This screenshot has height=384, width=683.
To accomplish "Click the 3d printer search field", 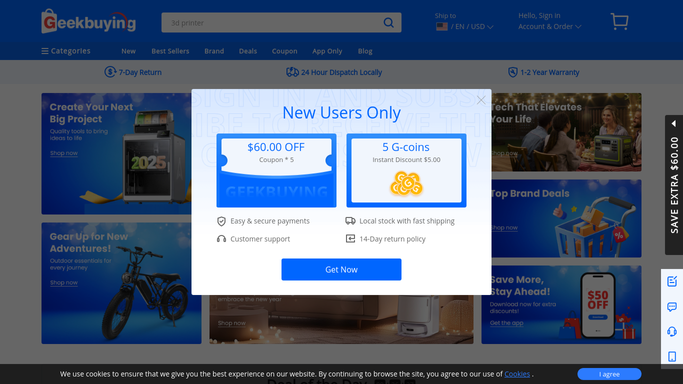I will click(273, 23).
